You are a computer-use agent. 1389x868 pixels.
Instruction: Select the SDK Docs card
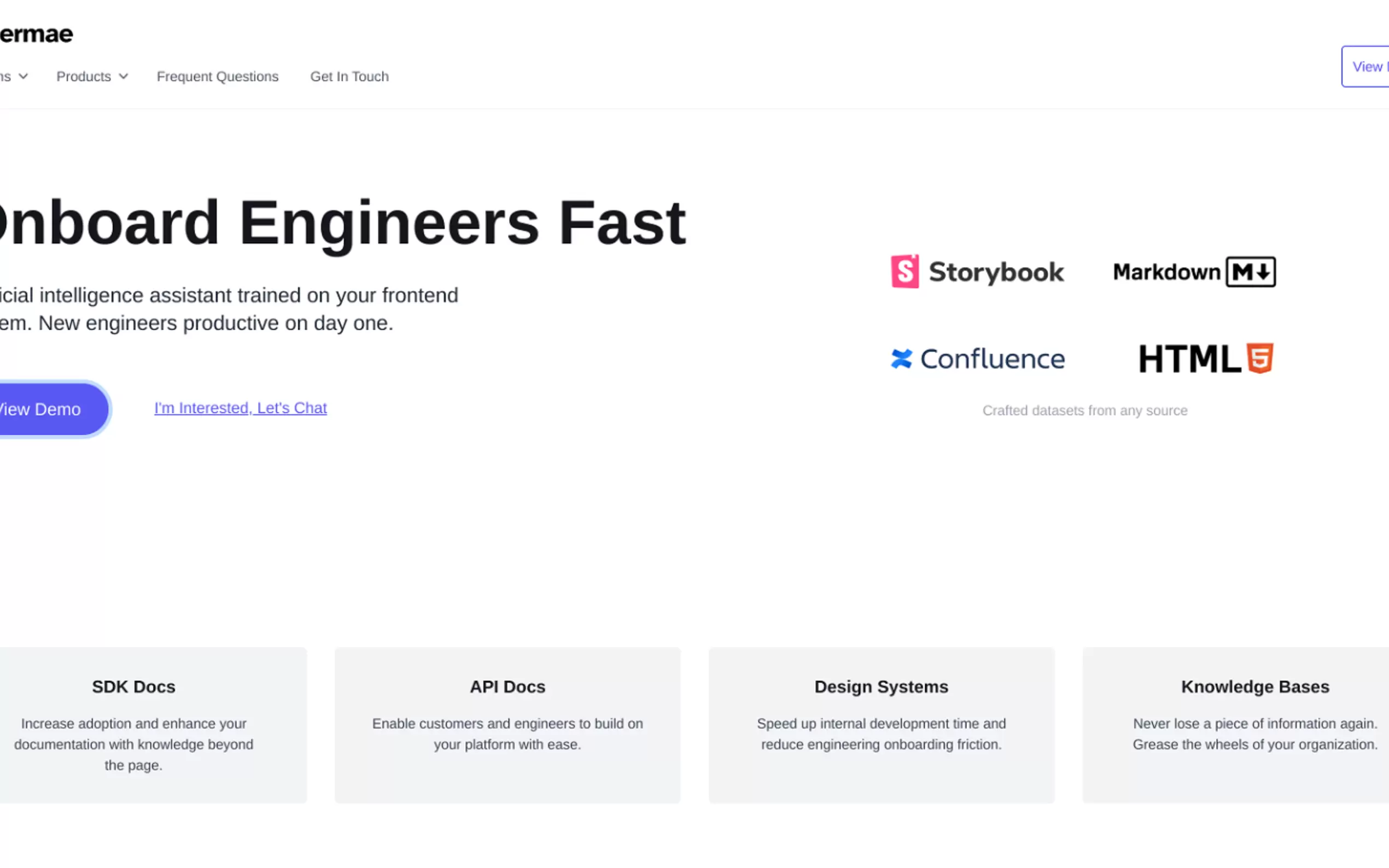[134, 724]
